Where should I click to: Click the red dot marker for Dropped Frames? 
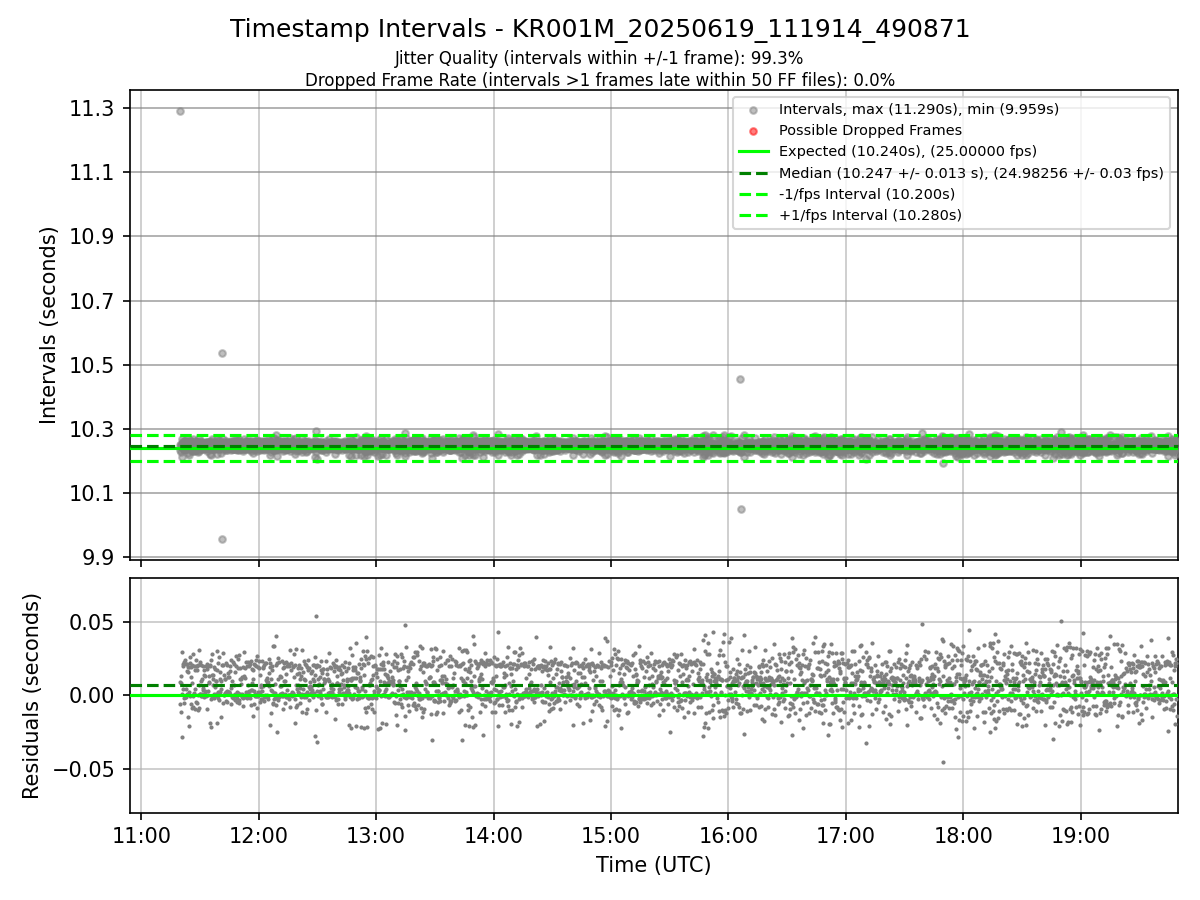click(754, 131)
